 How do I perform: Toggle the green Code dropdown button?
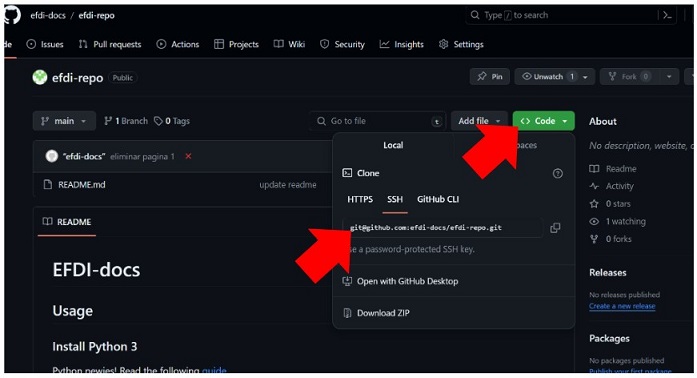tap(544, 121)
